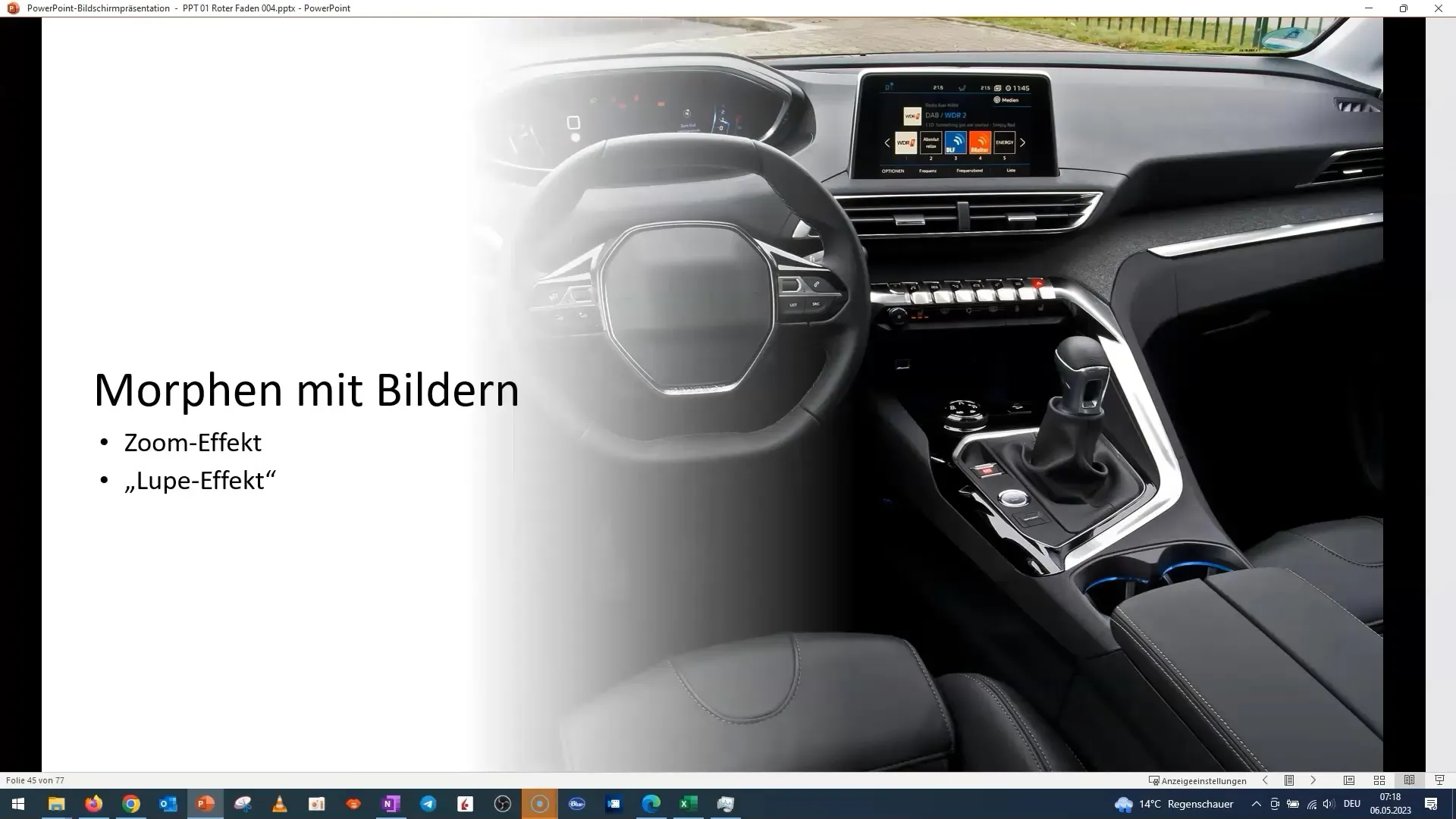Go to next slide arrow in status bar

tap(1313, 780)
